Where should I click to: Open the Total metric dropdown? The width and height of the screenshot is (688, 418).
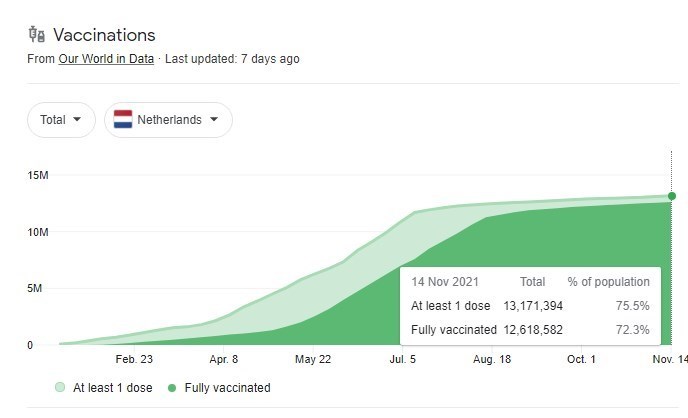pyautogui.click(x=61, y=120)
